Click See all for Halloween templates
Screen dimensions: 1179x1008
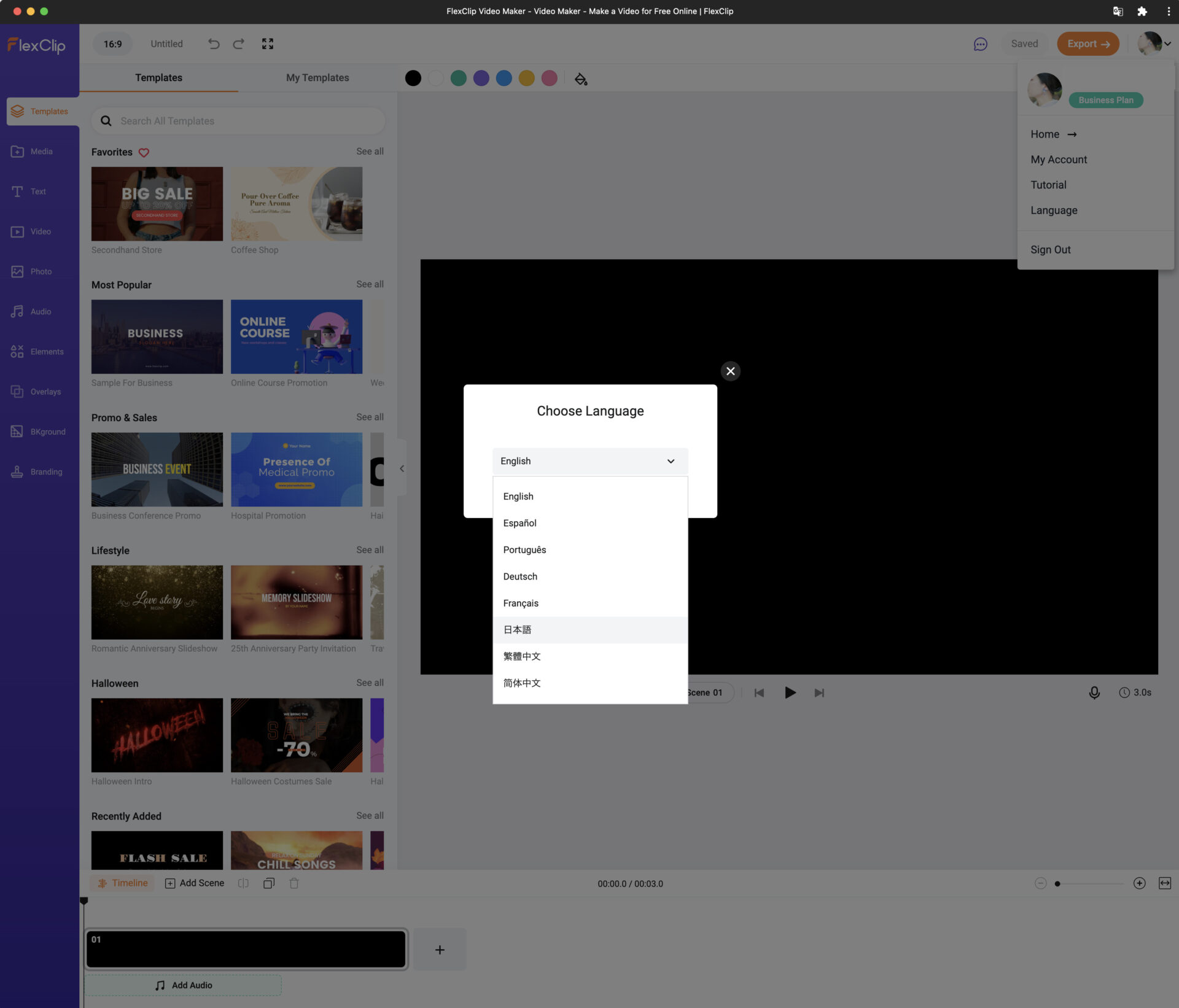[370, 683]
